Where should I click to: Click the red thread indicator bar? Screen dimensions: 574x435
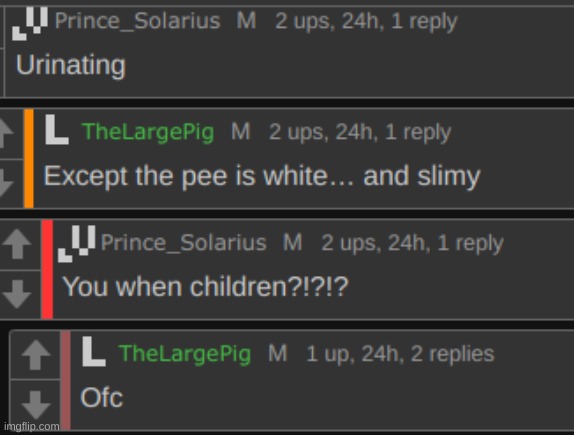(47, 269)
